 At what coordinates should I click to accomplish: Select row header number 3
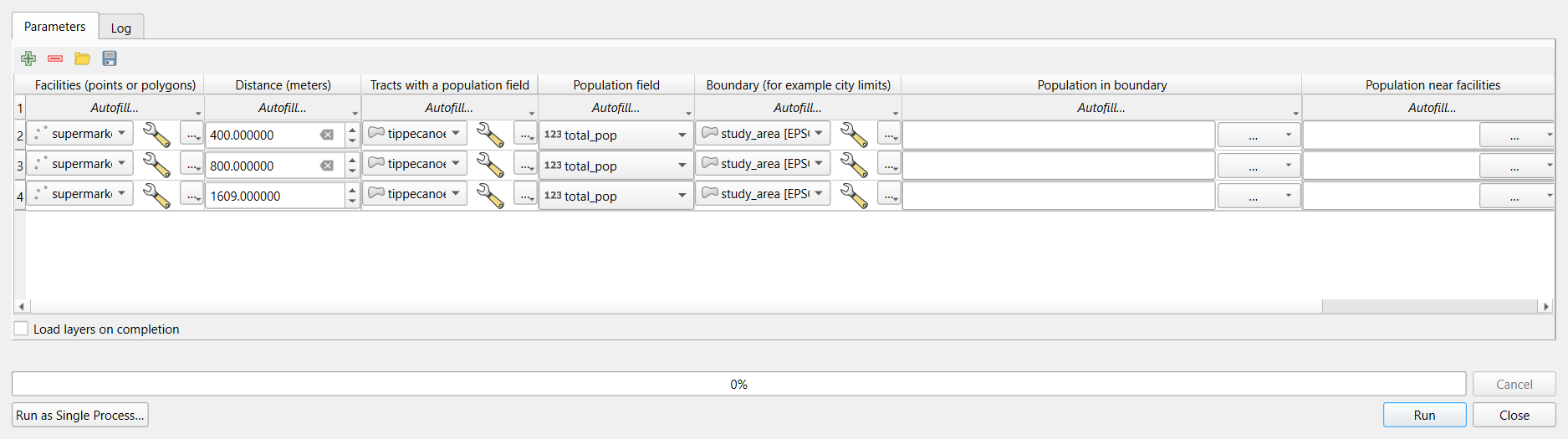pos(20,166)
